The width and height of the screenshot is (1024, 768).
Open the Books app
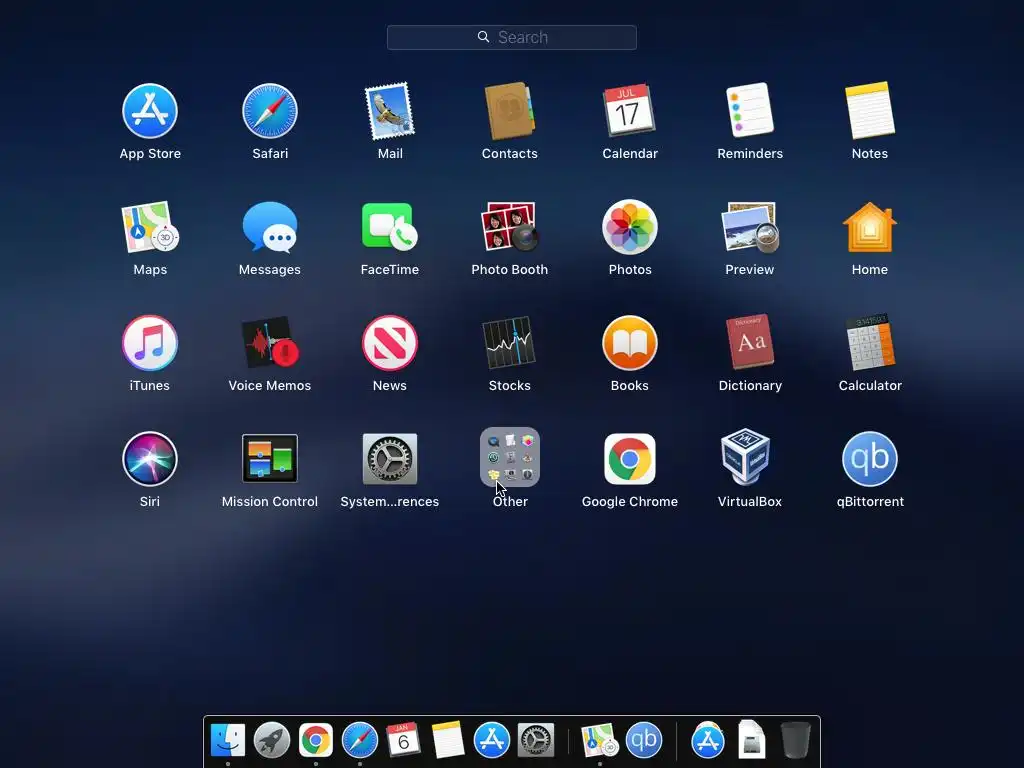point(630,343)
